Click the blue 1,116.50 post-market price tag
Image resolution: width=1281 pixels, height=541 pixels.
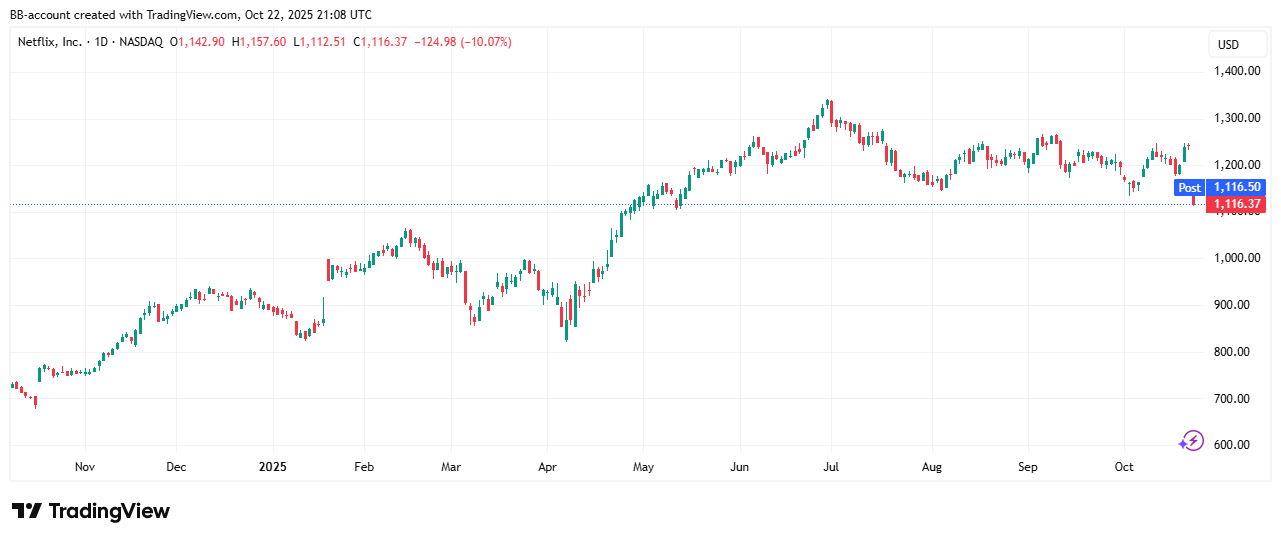pos(1236,187)
